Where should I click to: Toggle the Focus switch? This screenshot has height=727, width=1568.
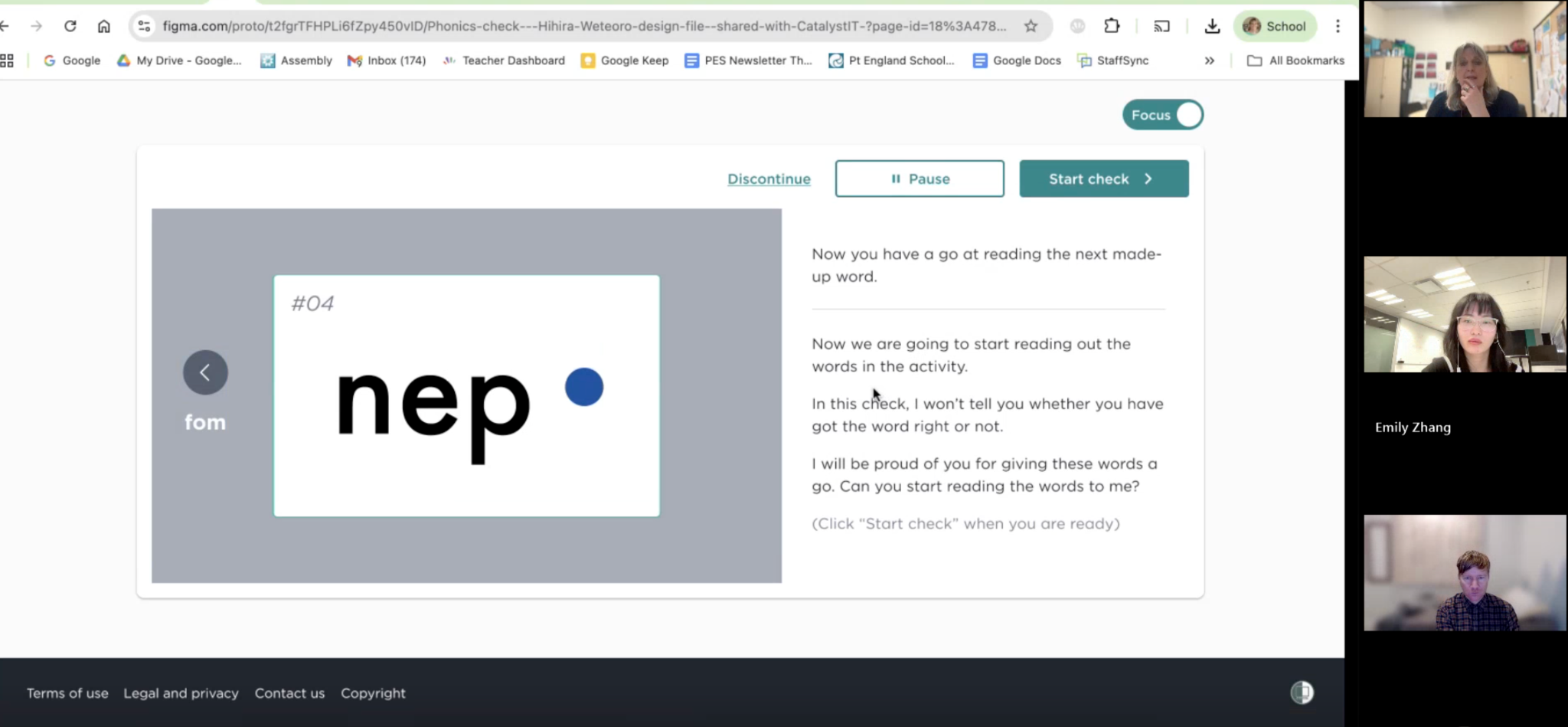pos(1162,115)
